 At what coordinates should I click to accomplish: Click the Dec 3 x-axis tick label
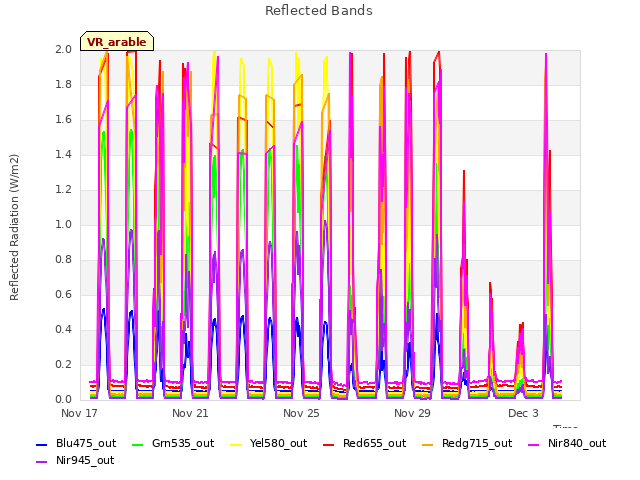pyautogui.click(x=523, y=413)
